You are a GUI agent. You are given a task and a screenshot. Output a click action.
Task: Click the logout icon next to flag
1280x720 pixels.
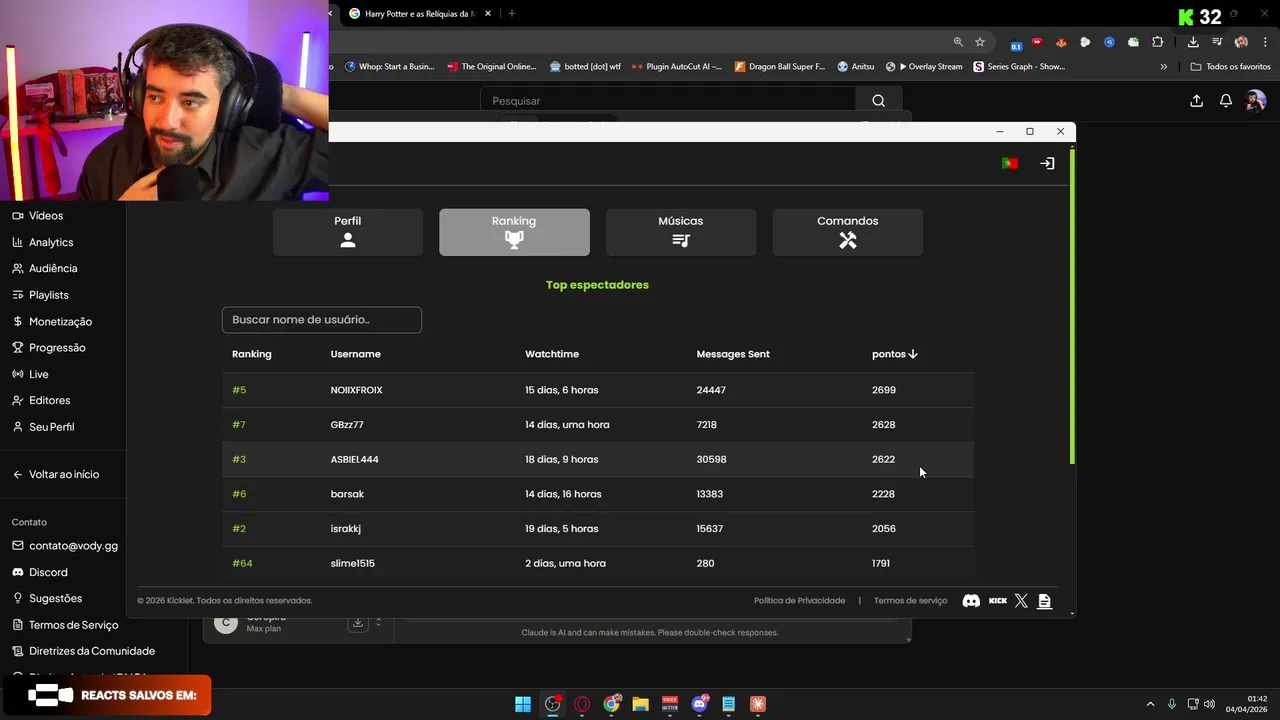pyautogui.click(x=1047, y=163)
